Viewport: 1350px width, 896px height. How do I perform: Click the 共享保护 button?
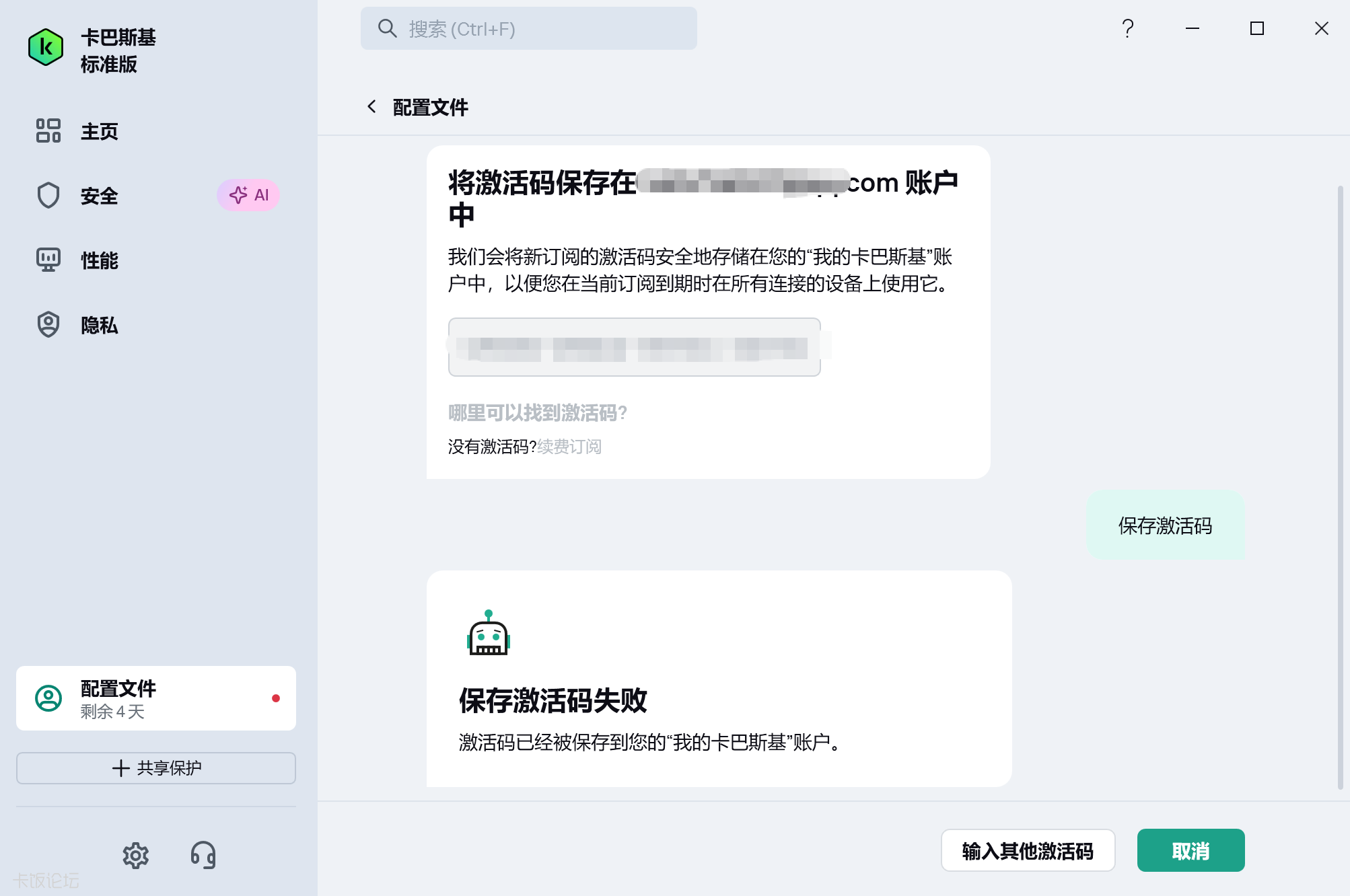coord(156,768)
